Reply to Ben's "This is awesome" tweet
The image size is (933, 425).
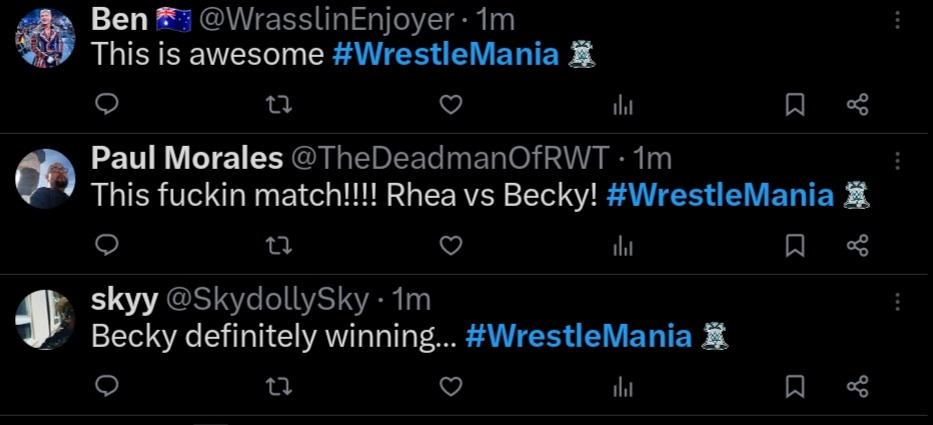(108, 105)
